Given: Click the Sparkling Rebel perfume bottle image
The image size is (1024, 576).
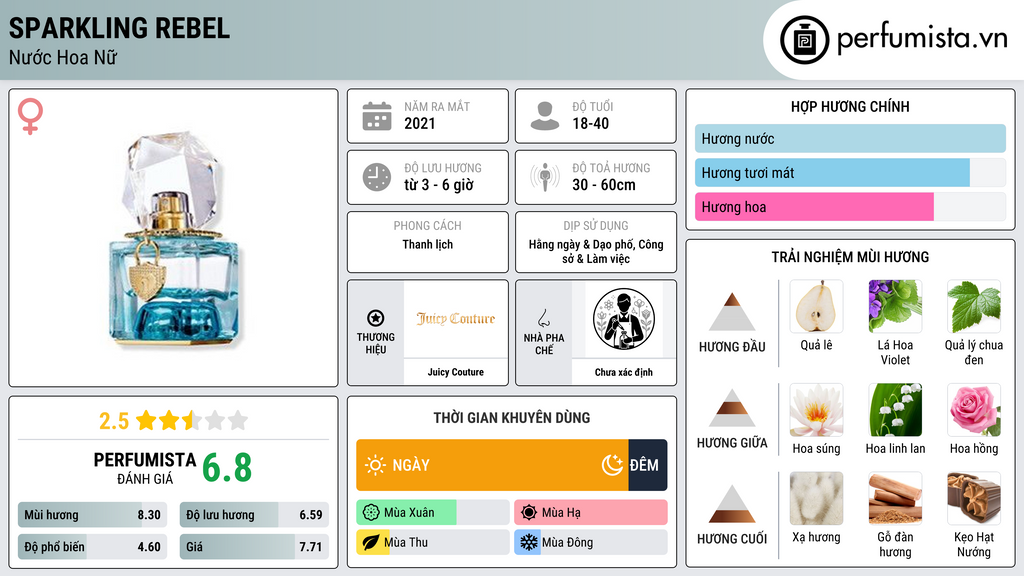Looking at the screenshot, I should [x=174, y=238].
